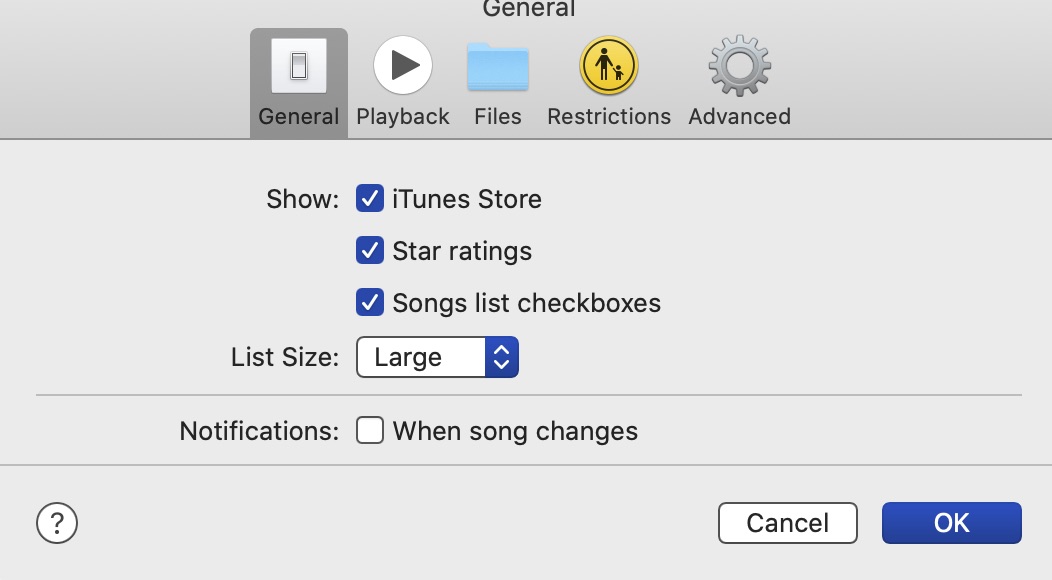
Task: Open help with the question mark button
Action: 57,522
